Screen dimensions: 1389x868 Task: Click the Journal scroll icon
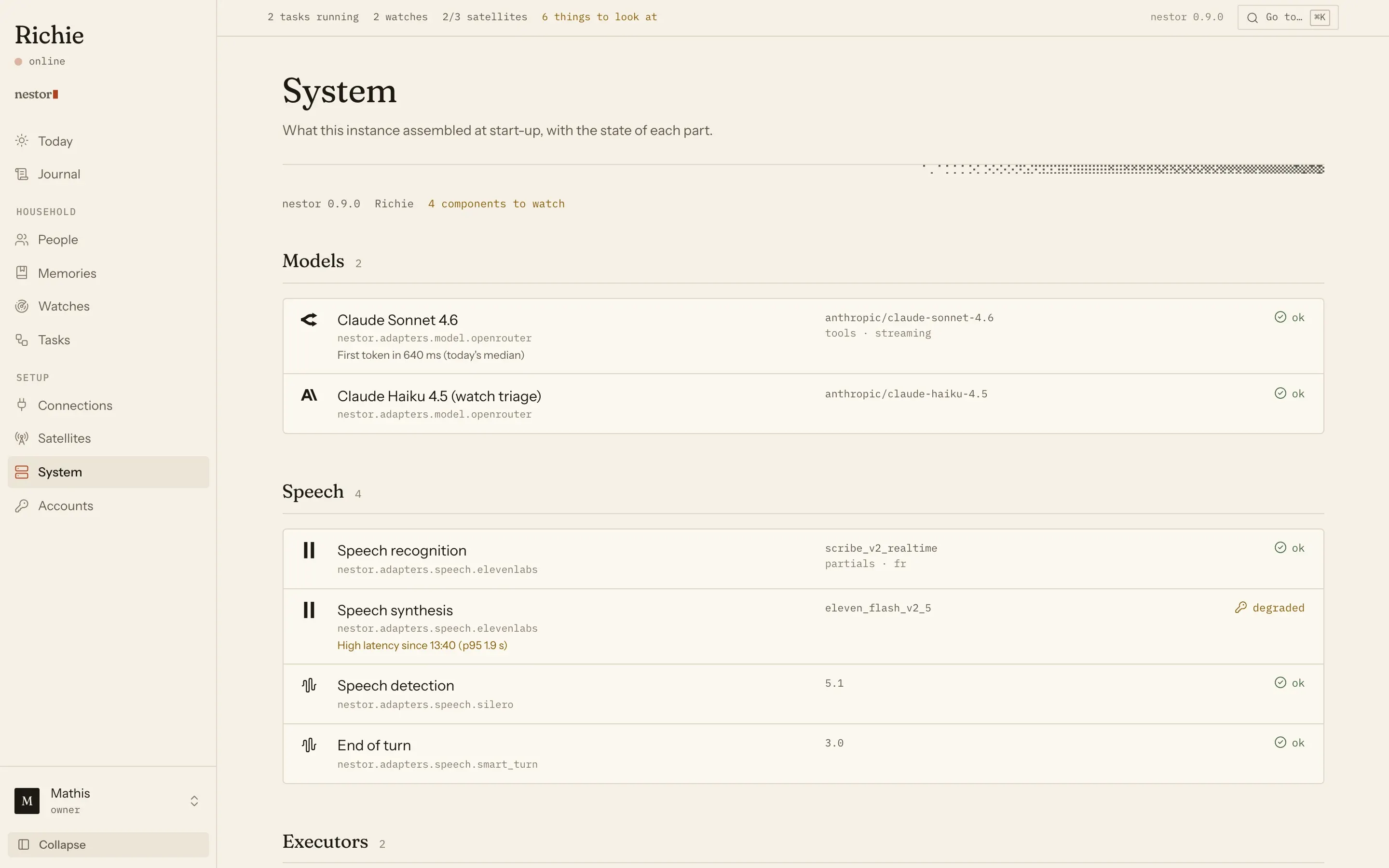[x=22, y=174]
